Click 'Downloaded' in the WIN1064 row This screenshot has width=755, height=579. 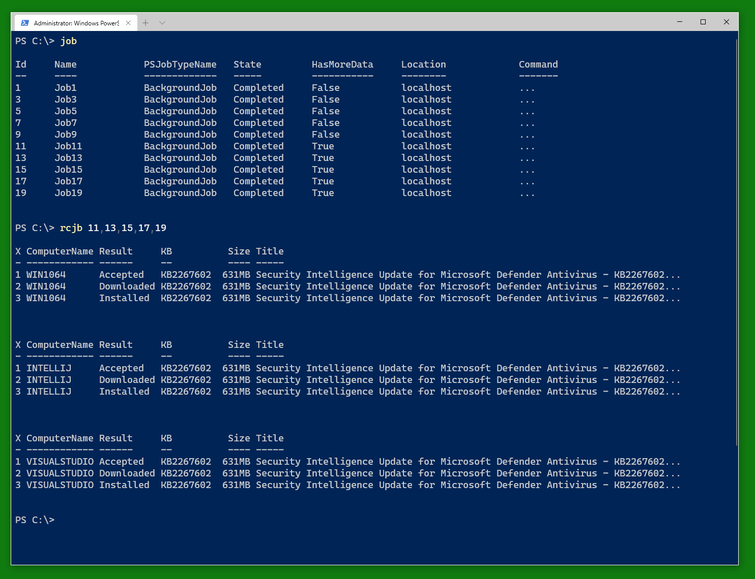tap(127, 286)
